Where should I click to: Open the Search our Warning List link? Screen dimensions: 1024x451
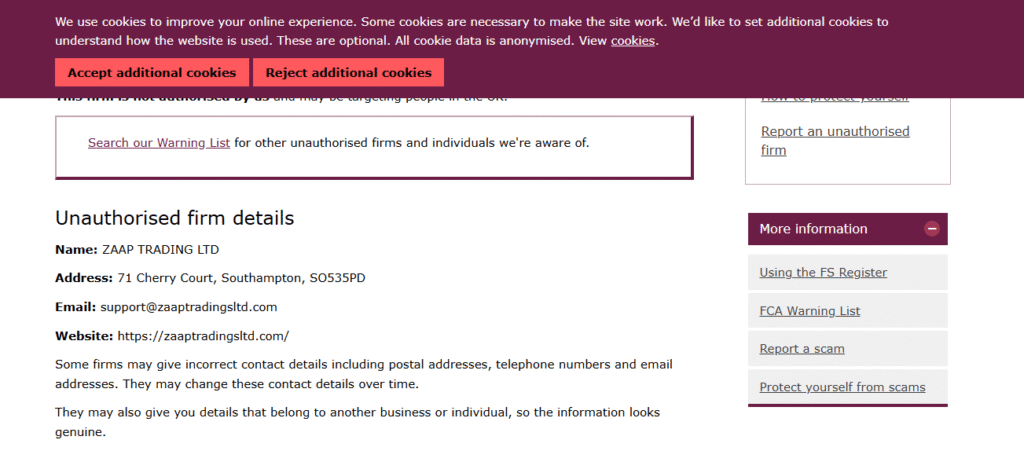(x=159, y=143)
